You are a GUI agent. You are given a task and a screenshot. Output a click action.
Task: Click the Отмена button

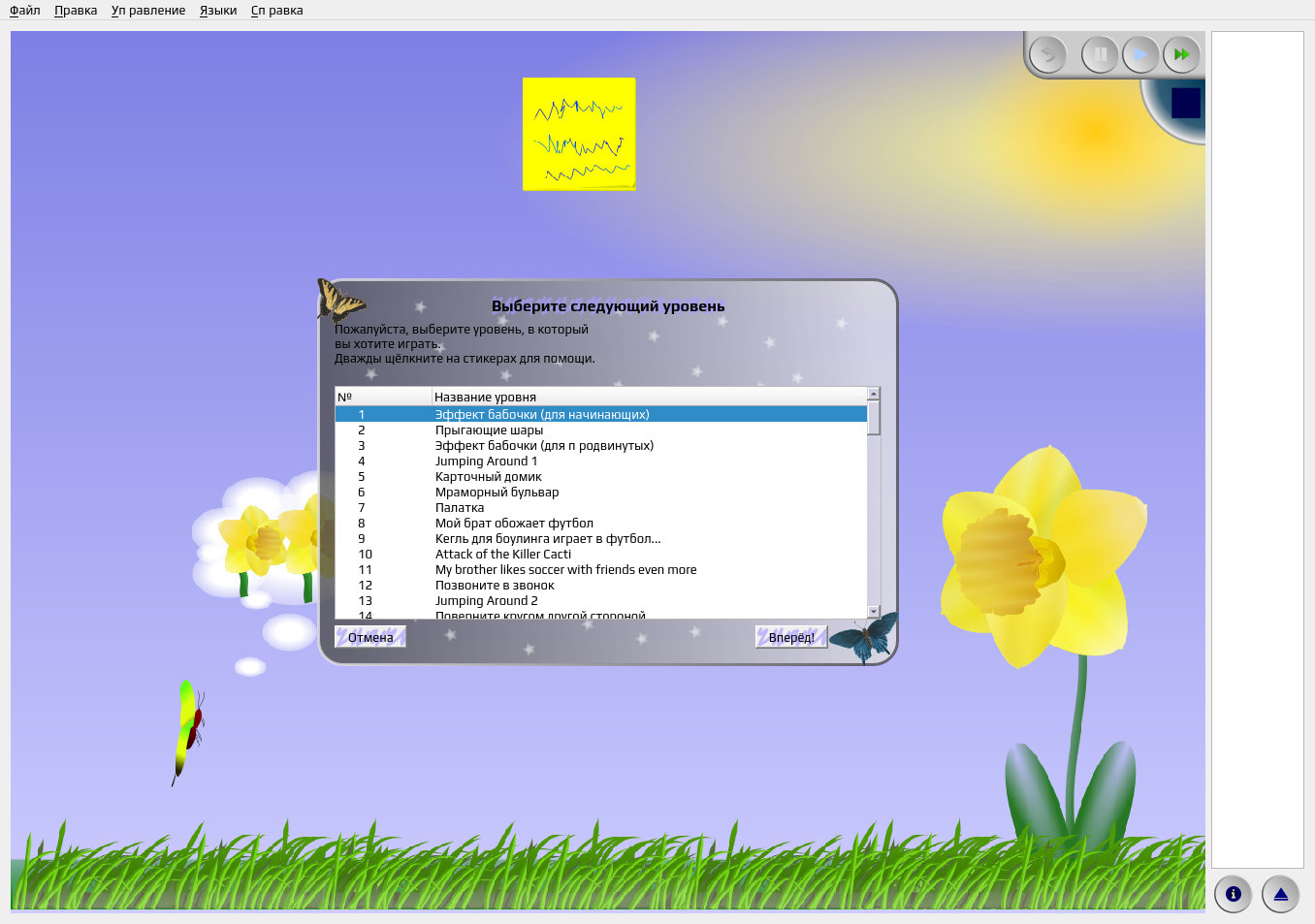370,637
